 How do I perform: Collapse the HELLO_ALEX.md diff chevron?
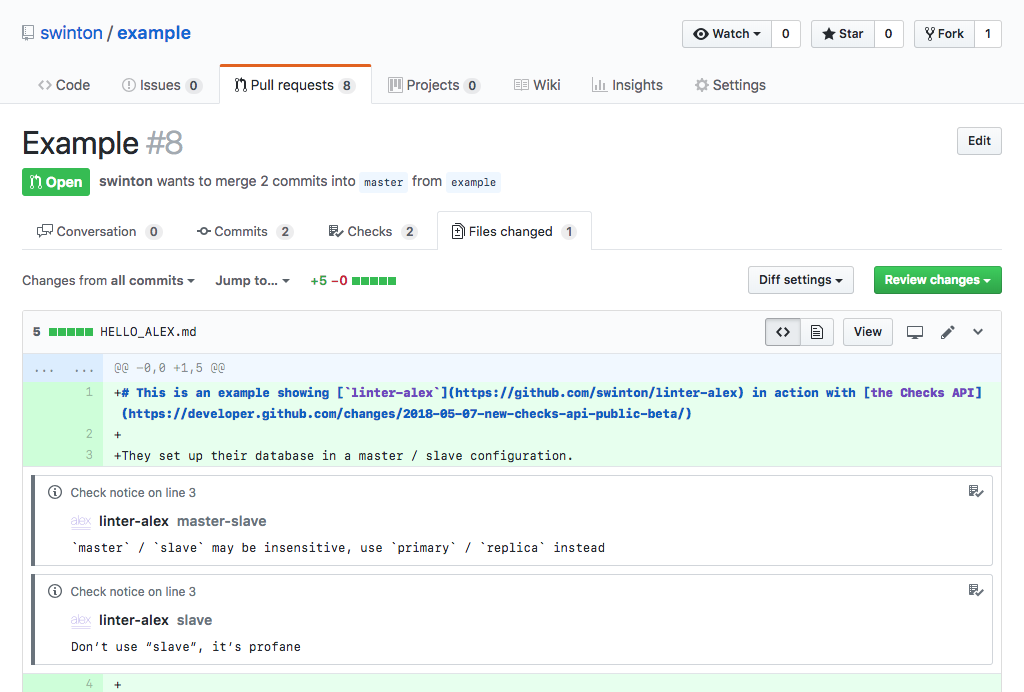click(978, 332)
